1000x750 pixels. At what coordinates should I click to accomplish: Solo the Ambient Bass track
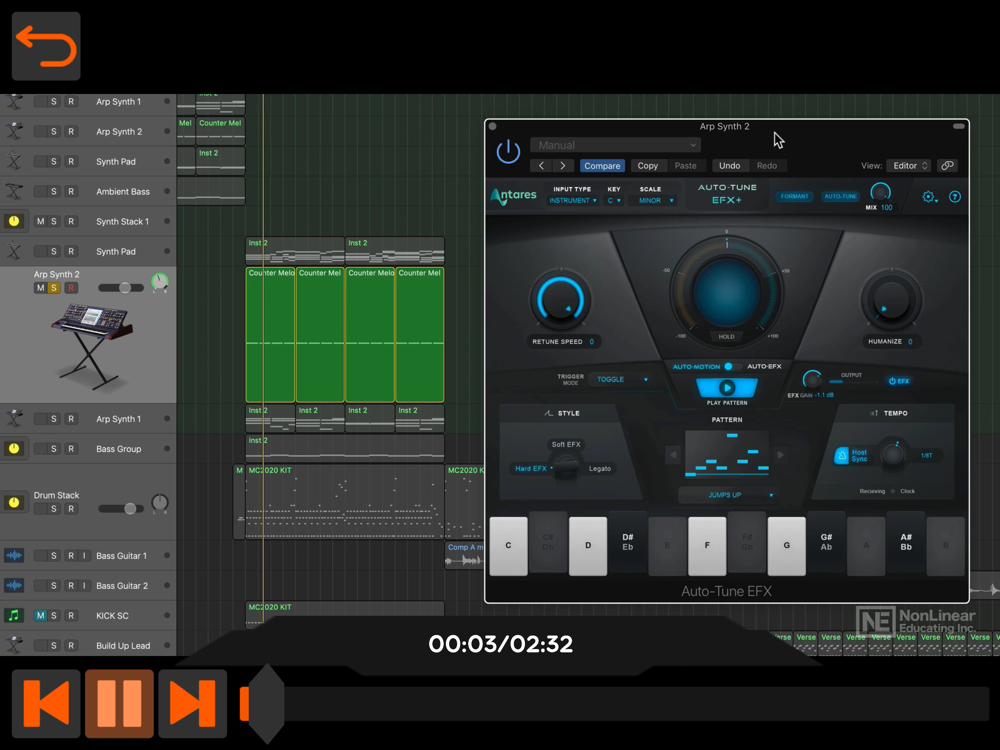click(54, 191)
